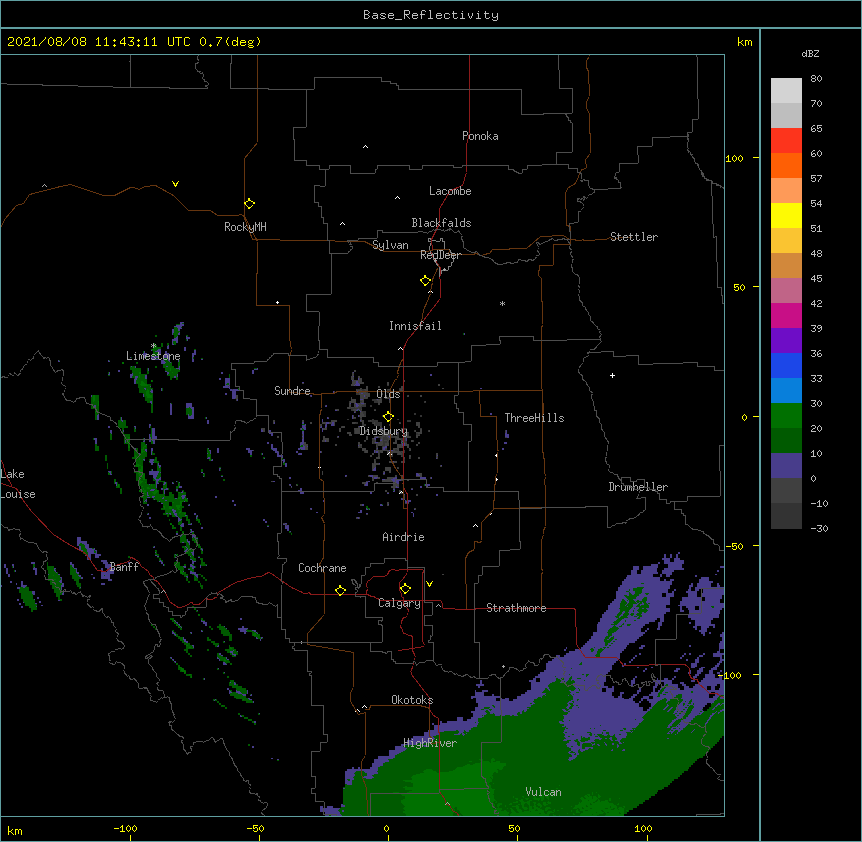
Task: Select the Drumheller label
Action: pyautogui.click(x=638, y=487)
